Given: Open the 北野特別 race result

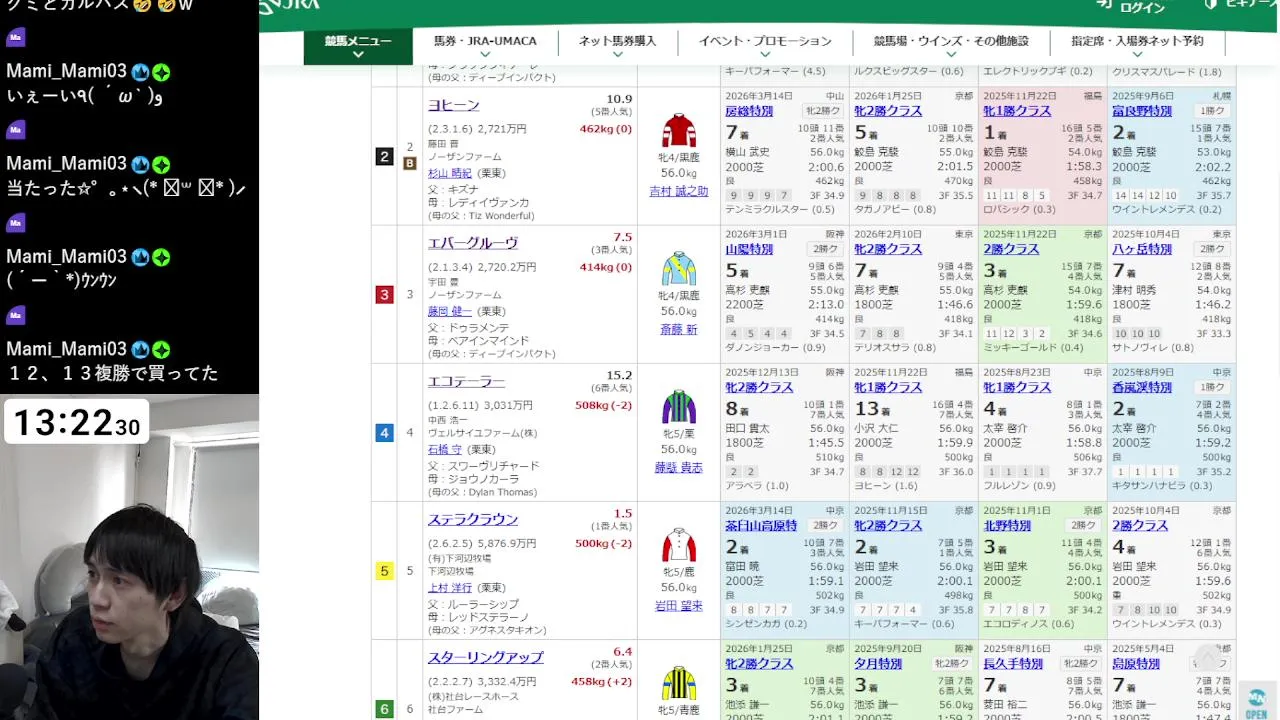Looking at the screenshot, I should [x=1008, y=525].
